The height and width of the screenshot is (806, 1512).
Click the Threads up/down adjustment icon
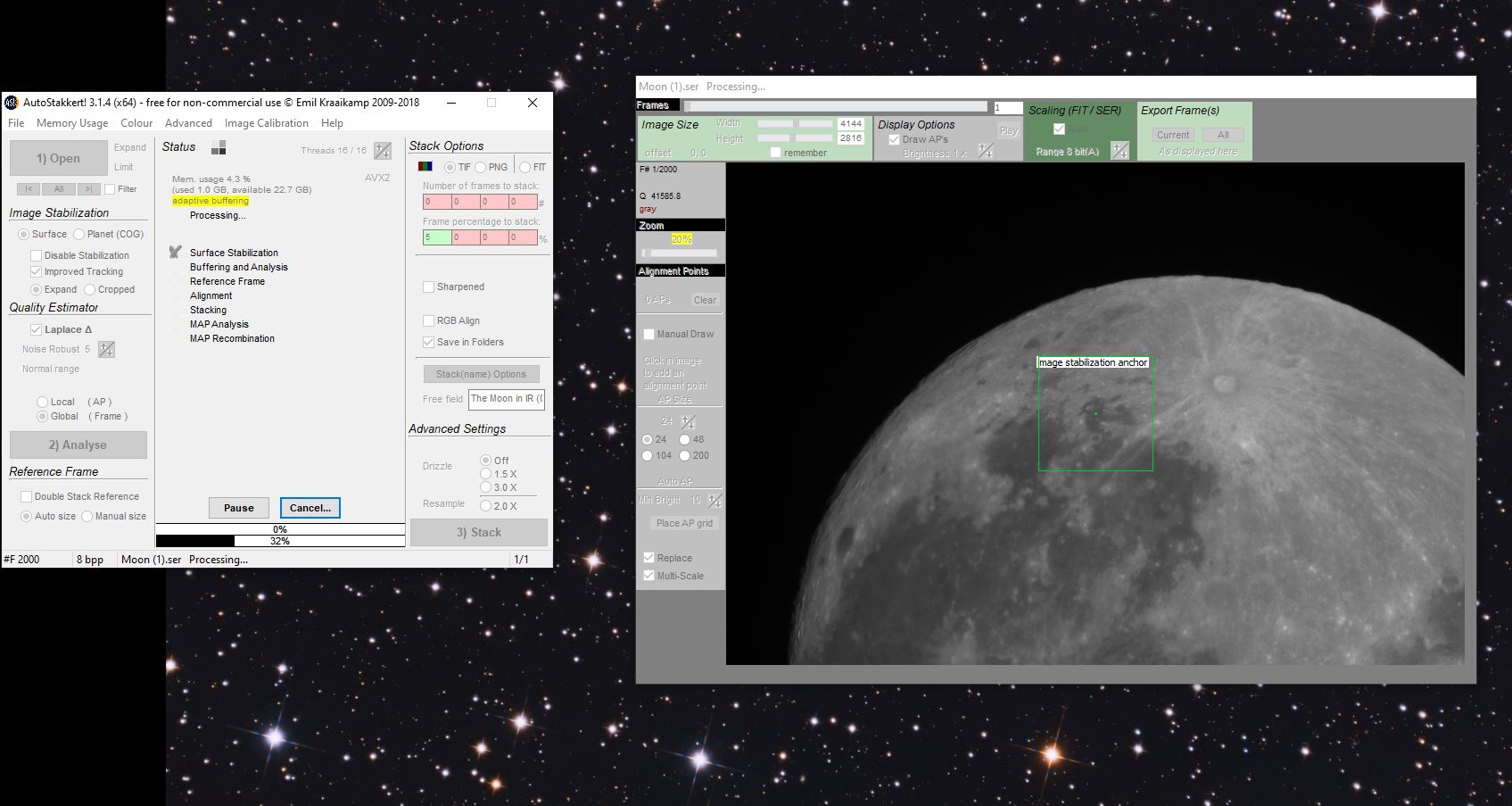381,150
